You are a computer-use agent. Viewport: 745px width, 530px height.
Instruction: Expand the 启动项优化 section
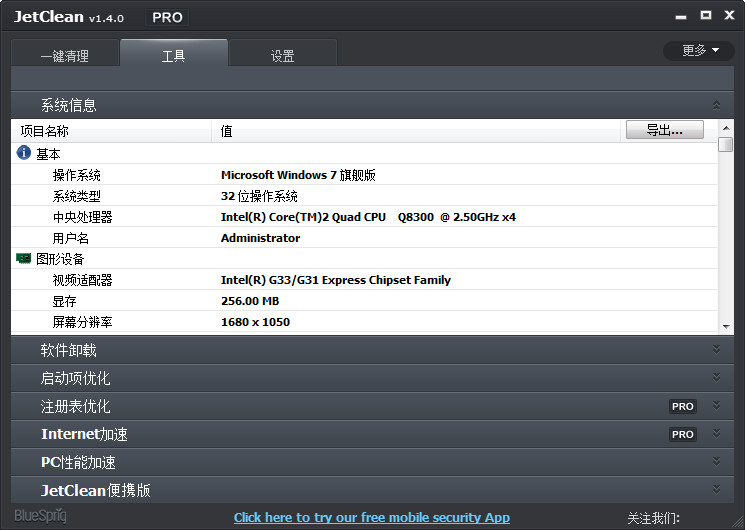(716, 377)
